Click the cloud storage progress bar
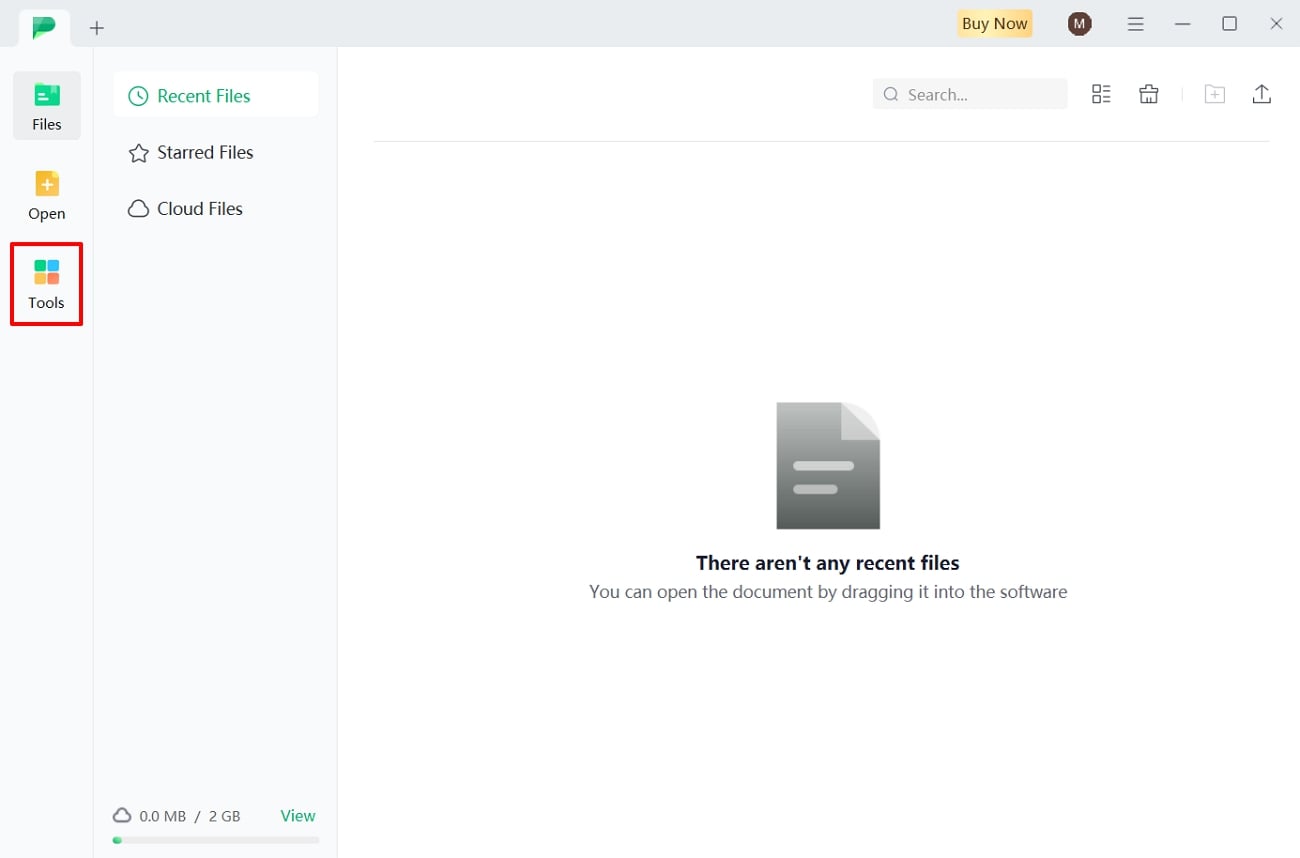 tap(216, 840)
